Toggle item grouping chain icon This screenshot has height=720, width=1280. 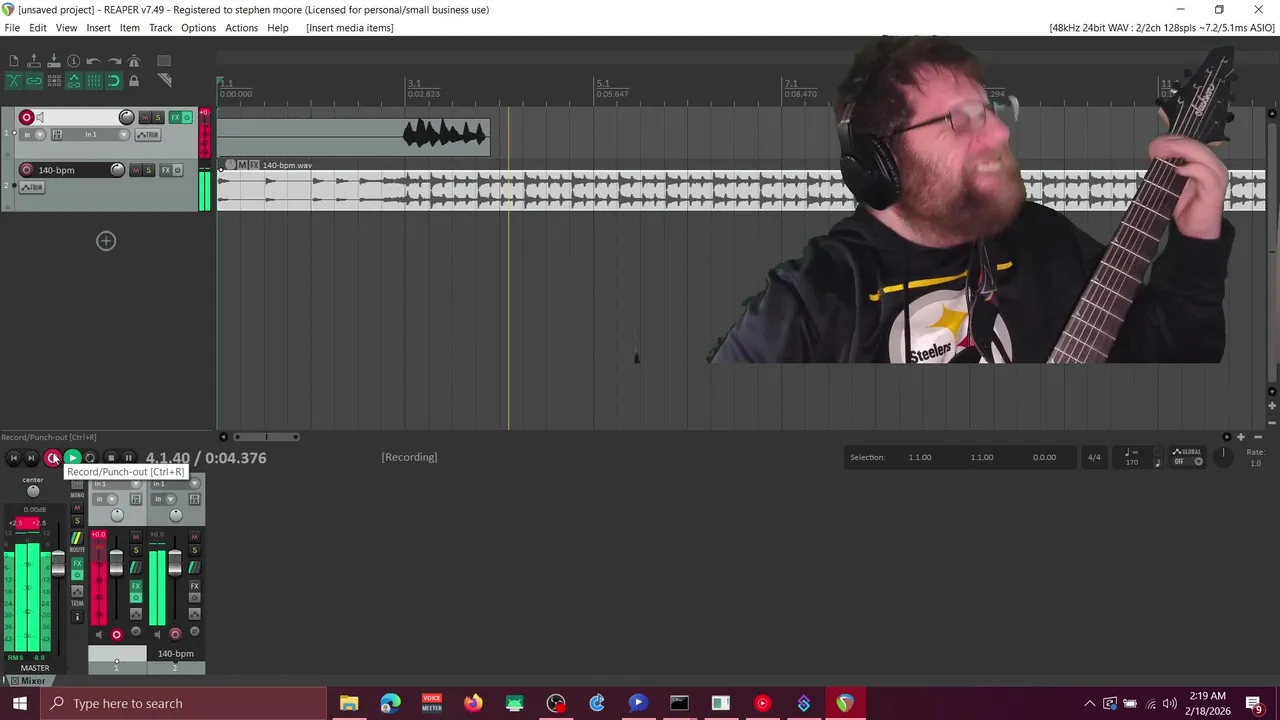pyautogui.click(x=34, y=81)
